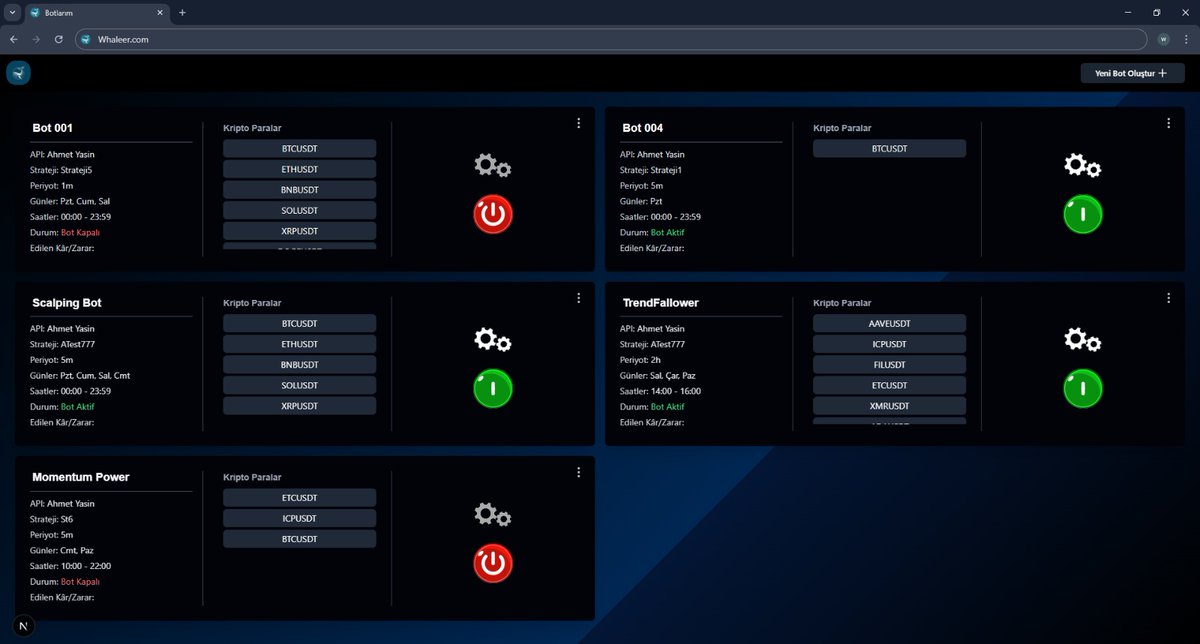Screen dimensions: 1200x644
Task: Click Periyot: 2h on TrendFallower
Action: [x=642, y=360]
